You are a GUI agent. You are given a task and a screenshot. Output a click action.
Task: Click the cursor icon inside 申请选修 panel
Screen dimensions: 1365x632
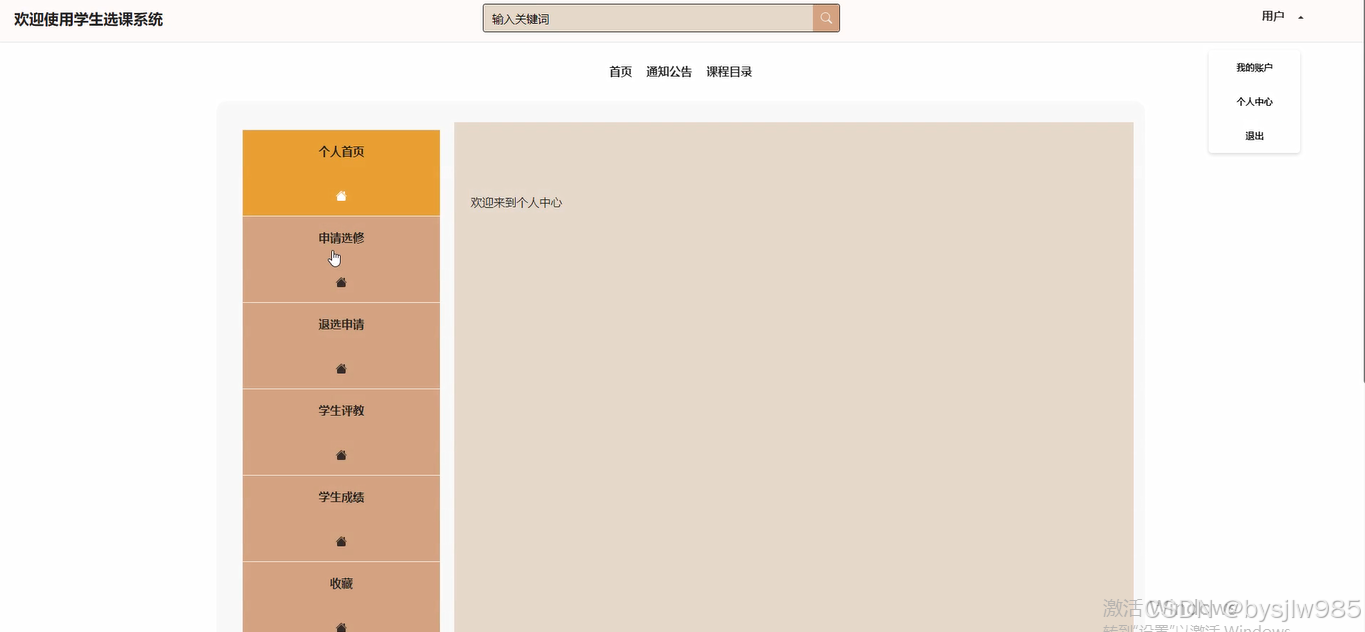coord(334,257)
